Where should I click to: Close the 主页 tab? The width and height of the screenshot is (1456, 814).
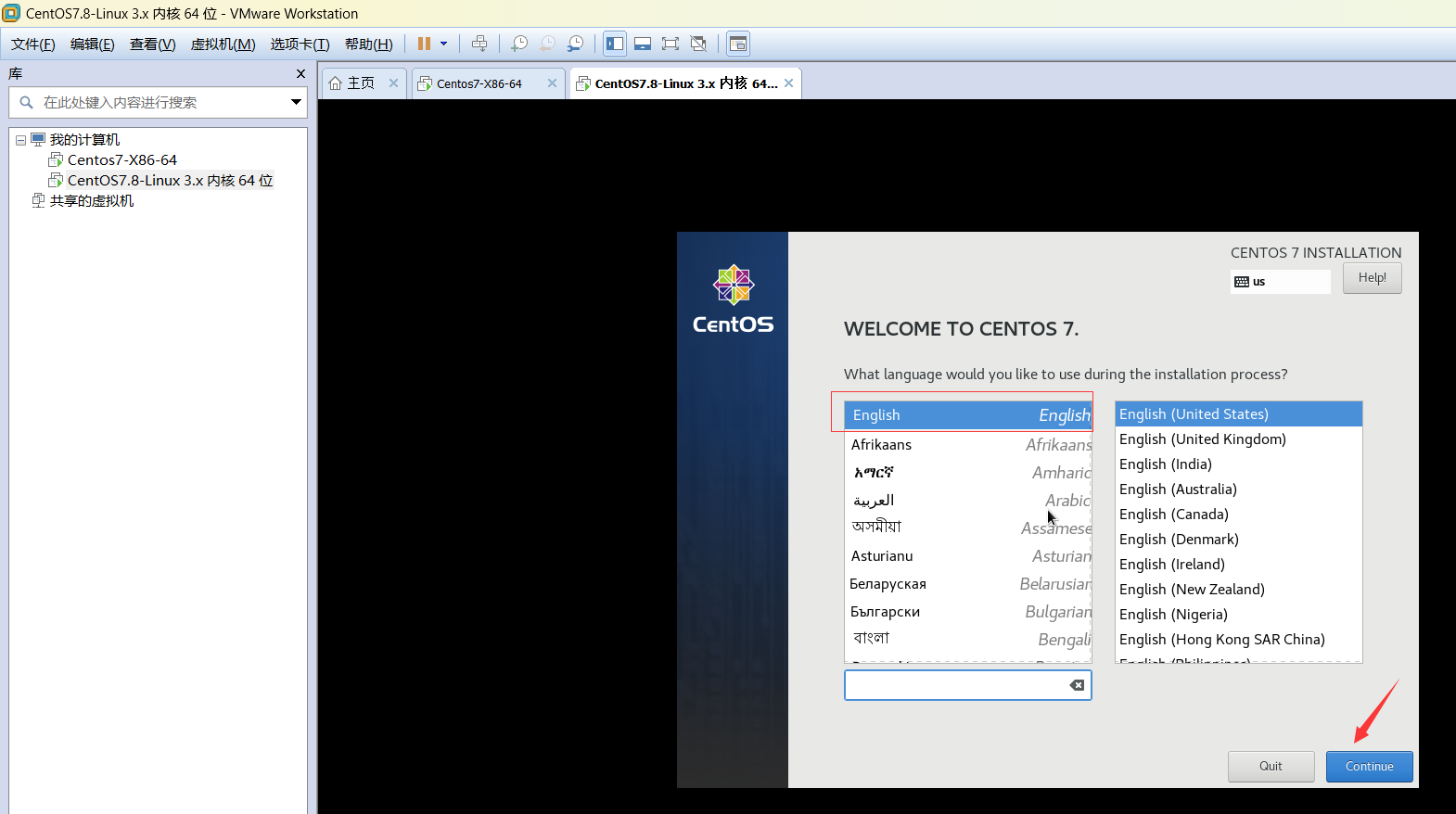tap(393, 83)
